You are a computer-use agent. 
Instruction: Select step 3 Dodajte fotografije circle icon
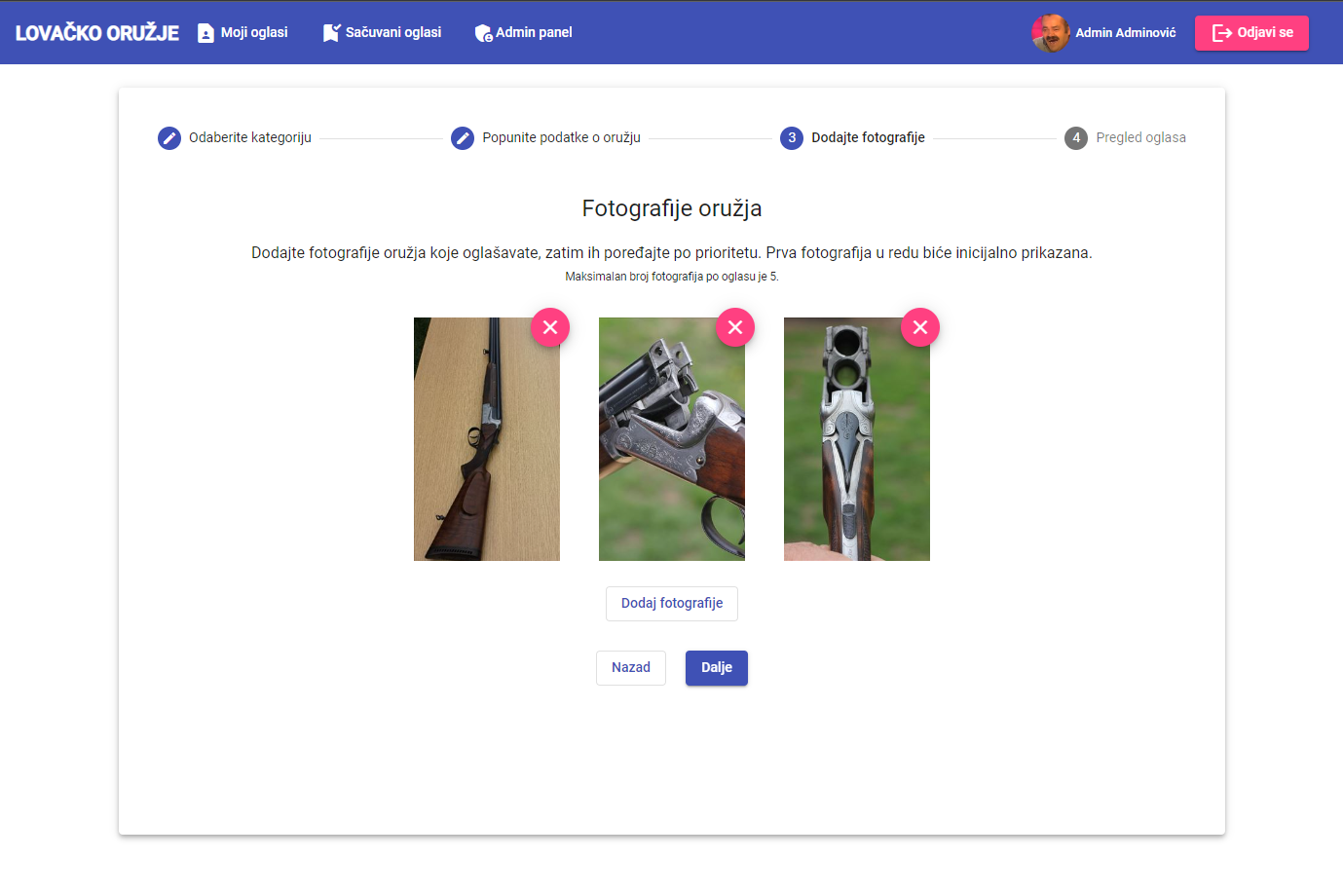tap(792, 137)
